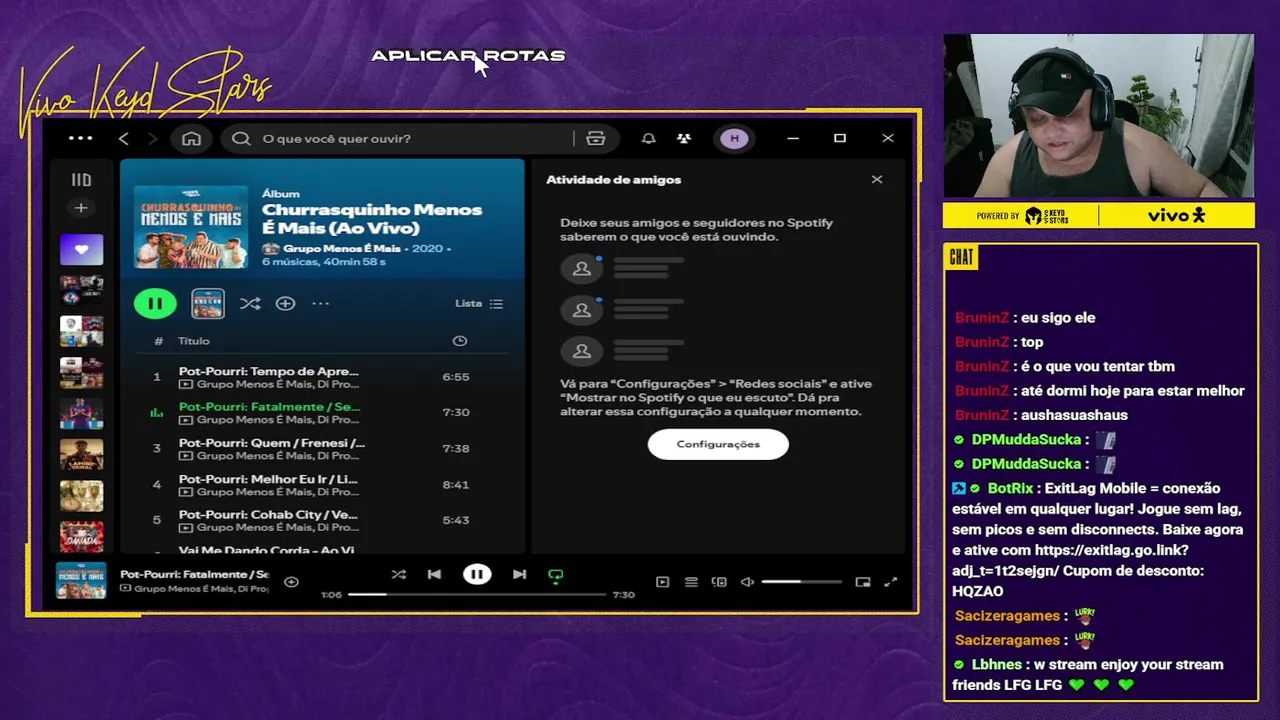This screenshot has height=720, width=1280.
Task: Click the first placeholder friend avatar
Action: tap(581, 268)
